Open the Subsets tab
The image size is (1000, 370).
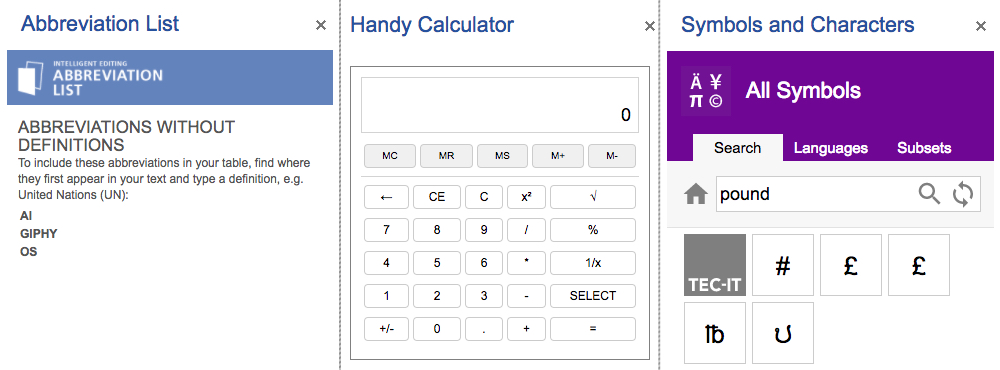point(924,148)
